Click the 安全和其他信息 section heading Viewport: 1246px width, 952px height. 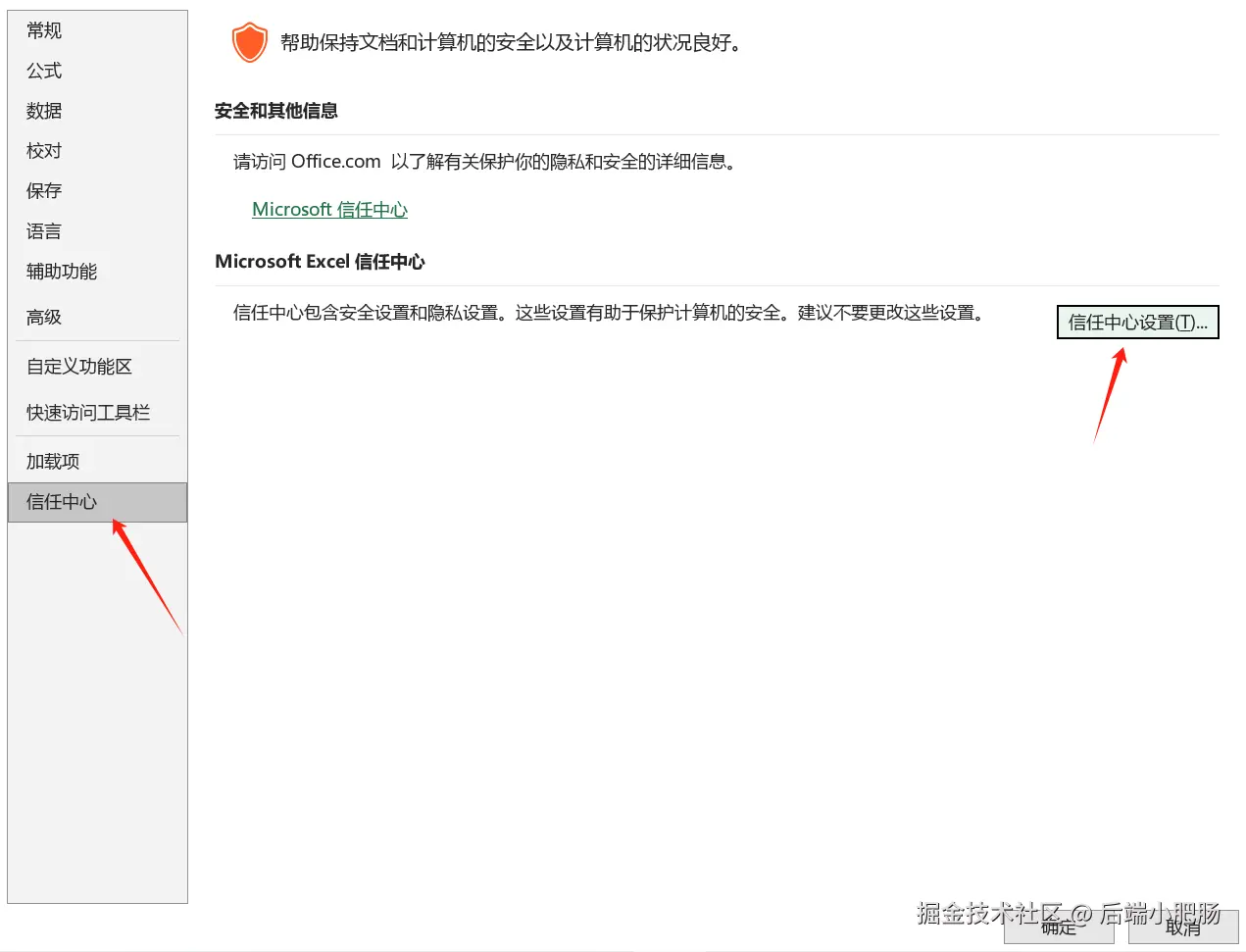(275, 110)
